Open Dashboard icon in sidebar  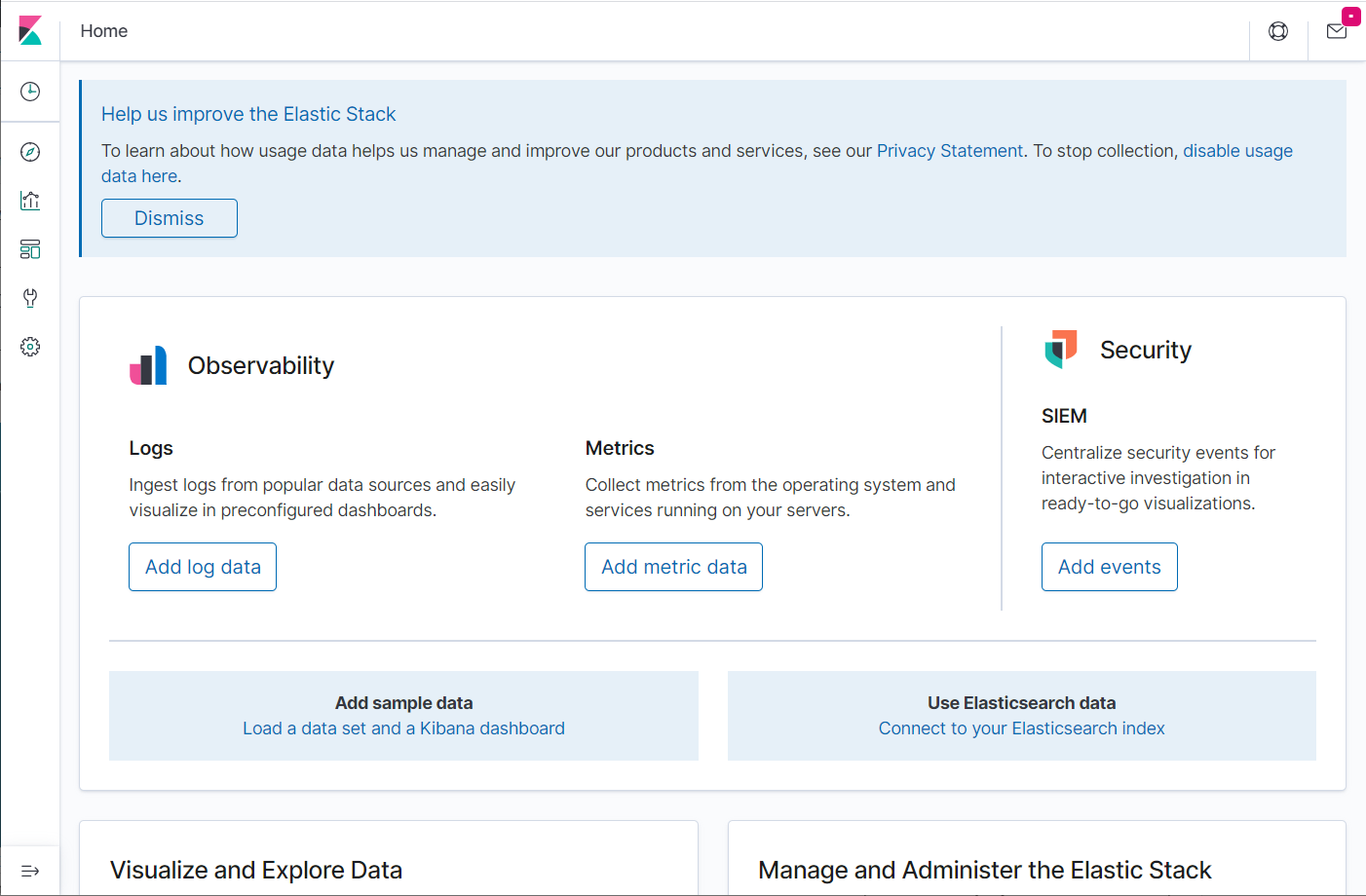coord(30,249)
